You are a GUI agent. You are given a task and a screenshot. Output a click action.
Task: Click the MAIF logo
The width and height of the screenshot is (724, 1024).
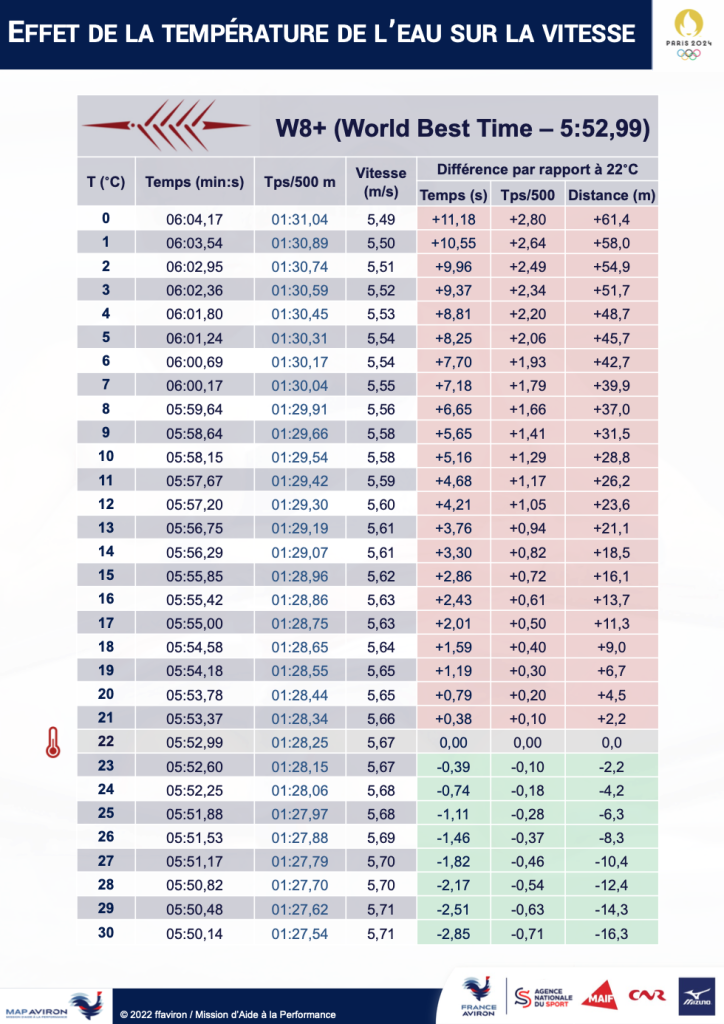(x=599, y=996)
